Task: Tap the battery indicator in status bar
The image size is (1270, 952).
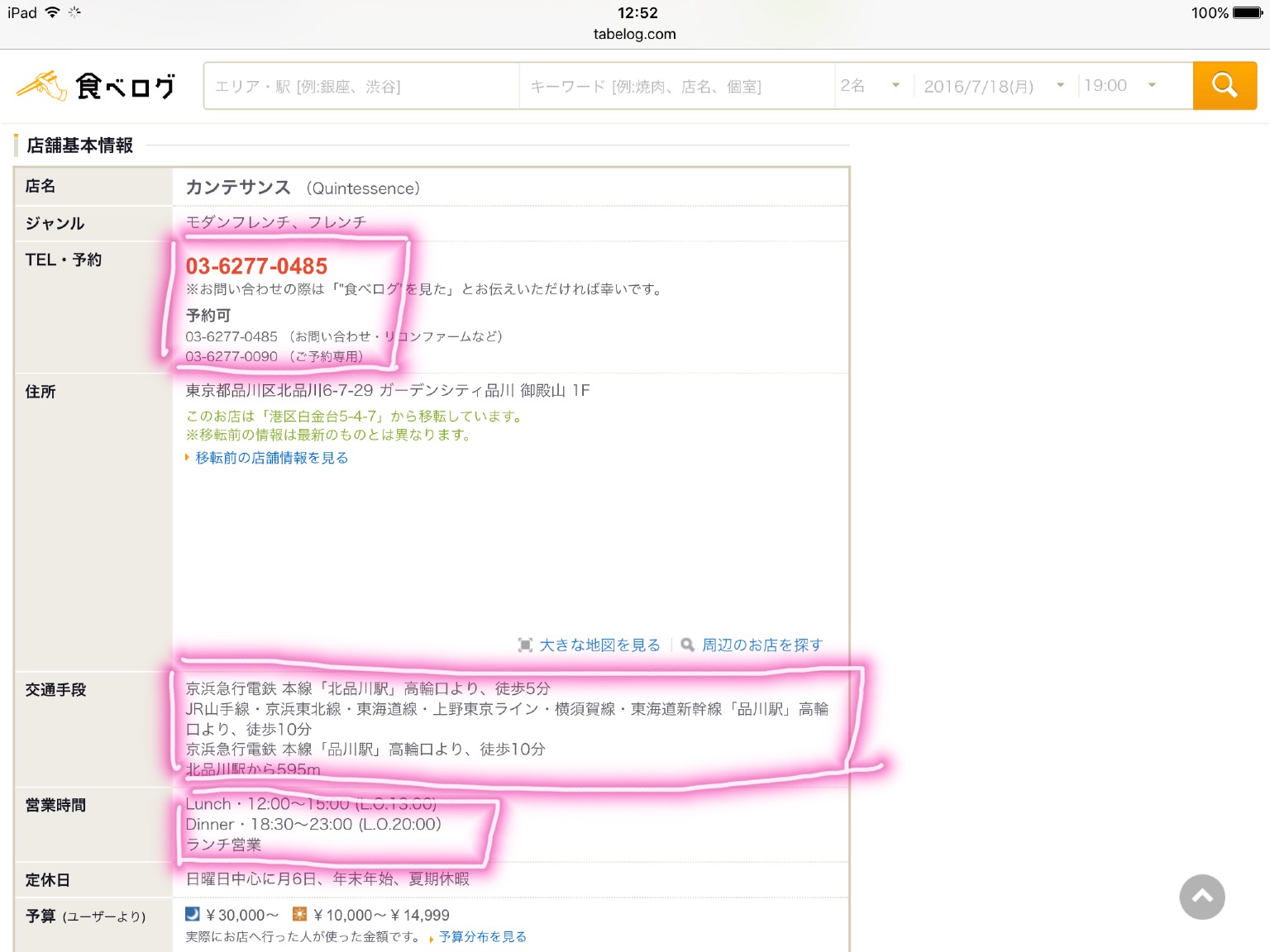Action: tap(1247, 12)
